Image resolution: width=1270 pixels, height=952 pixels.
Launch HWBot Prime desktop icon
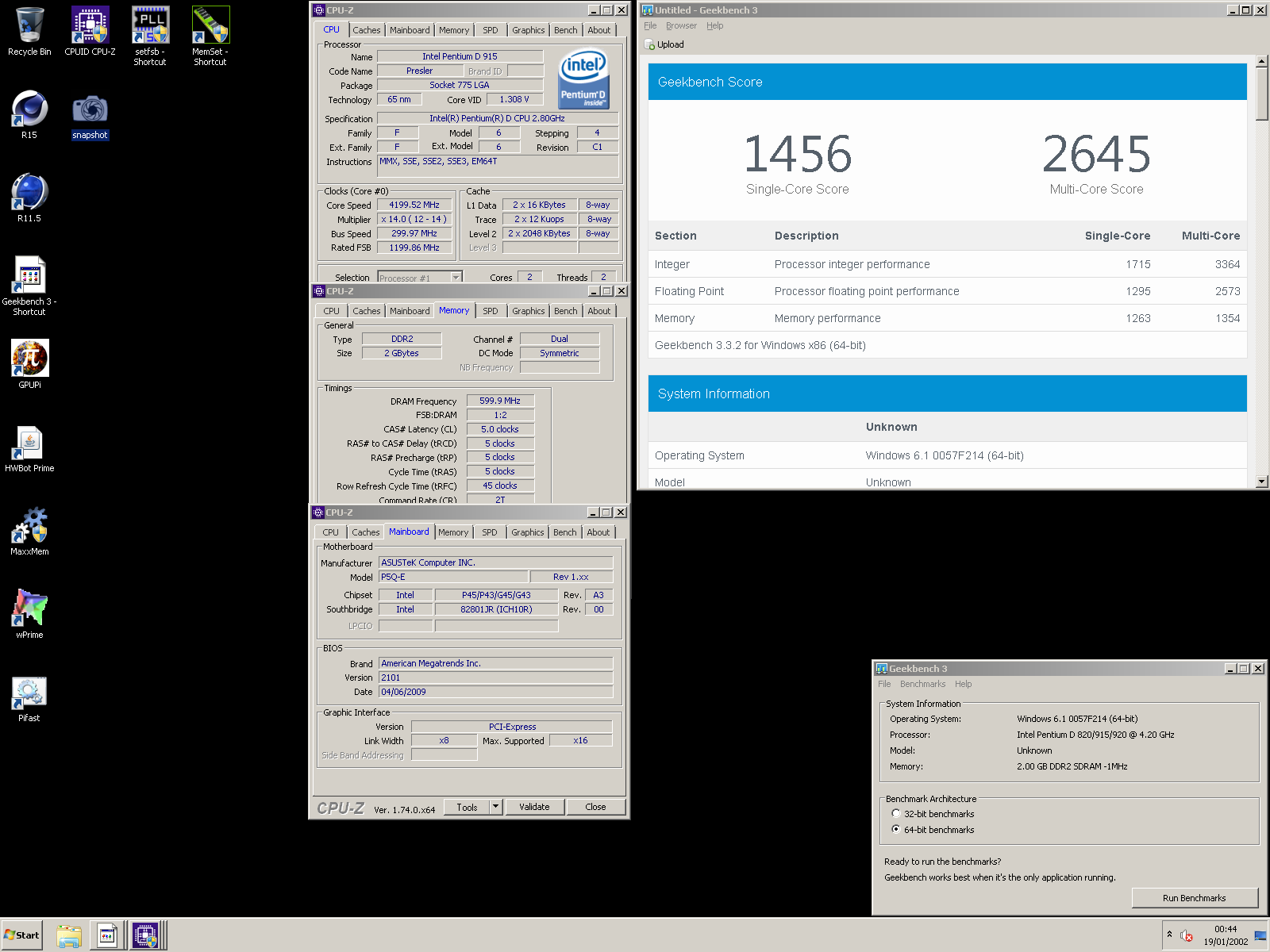pyautogui.click(x=29, y=448)
